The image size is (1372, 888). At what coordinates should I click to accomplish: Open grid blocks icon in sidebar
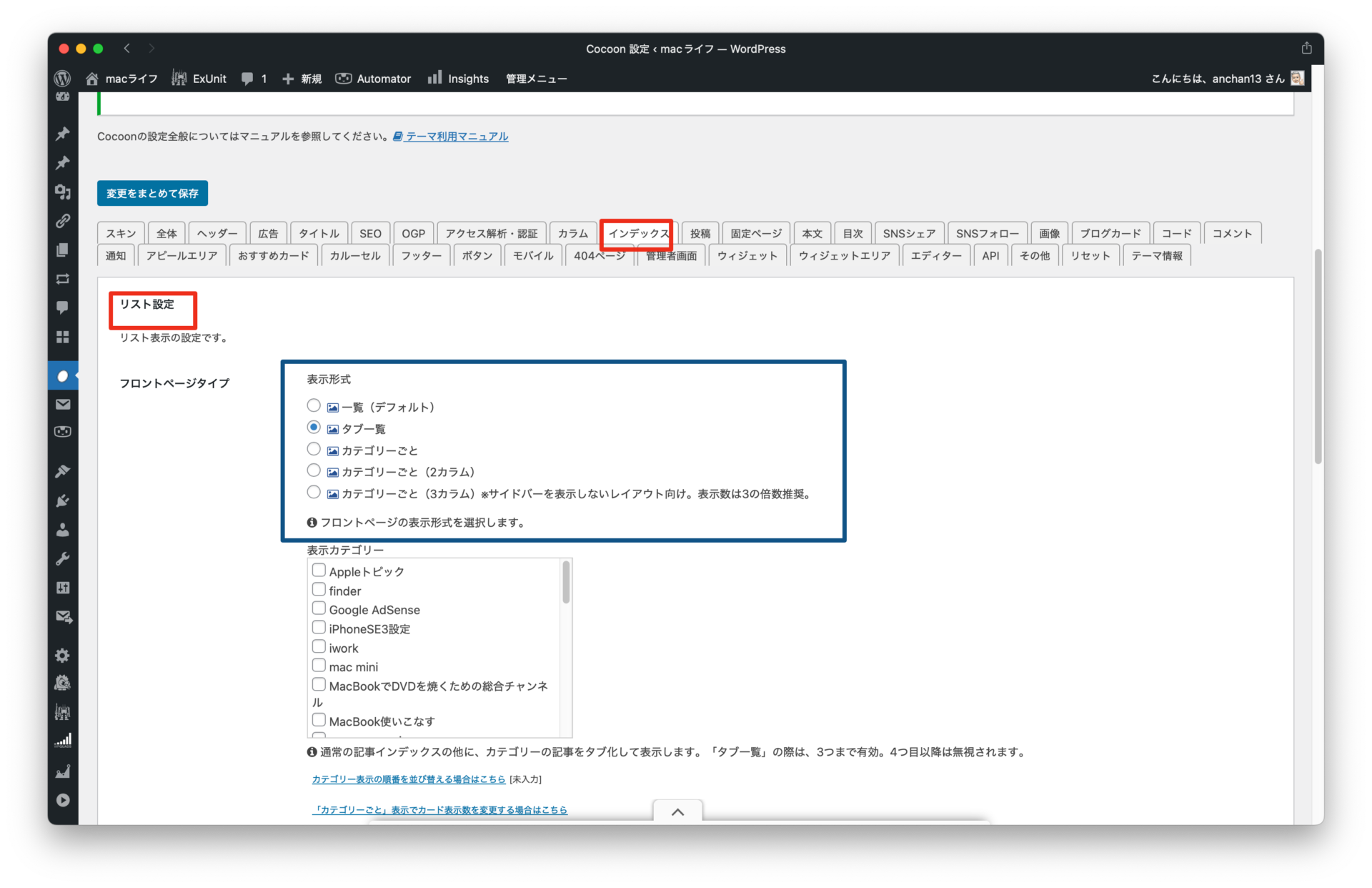click(63, 337)
